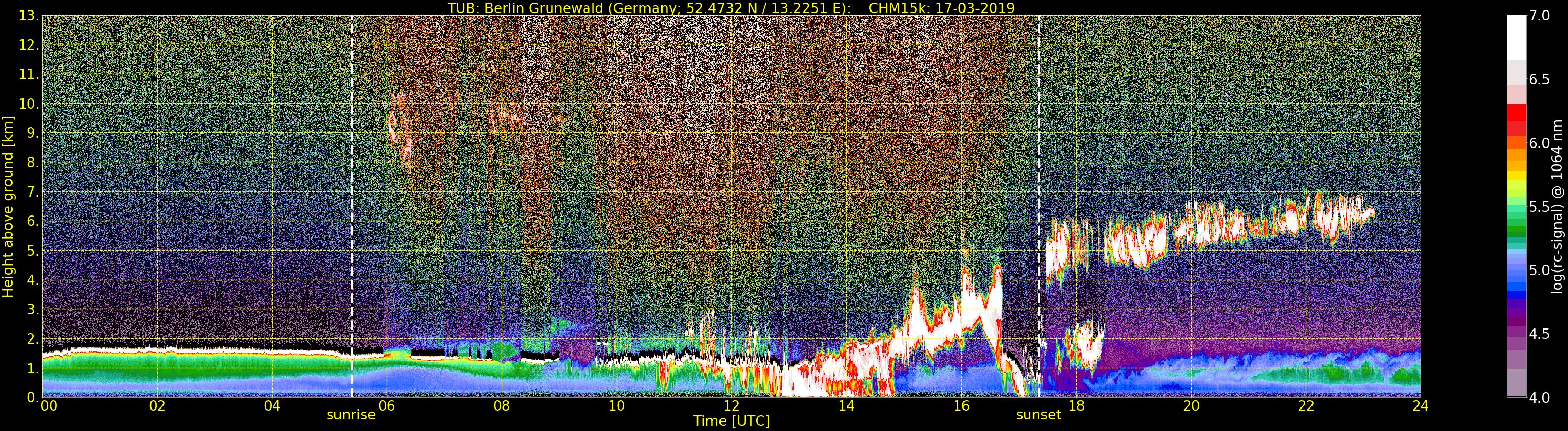The width and height of the screenshot is (1568, 431).
Task: Click the '02' time axis tick label
Action: click(x=158, y=406)
